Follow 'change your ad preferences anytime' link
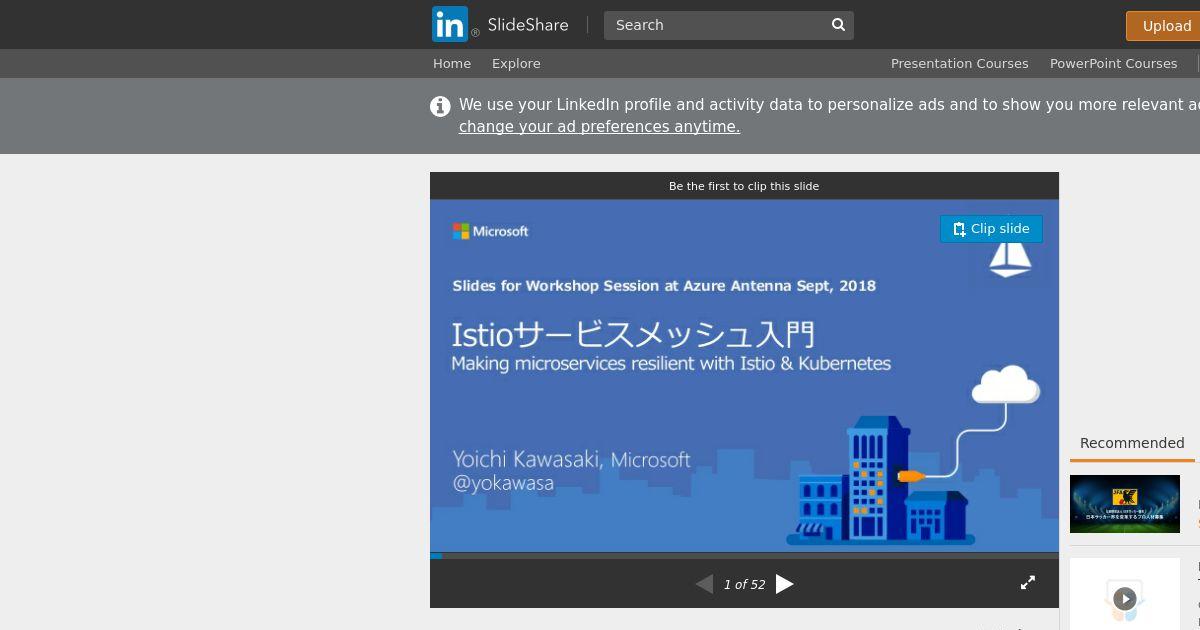Screen dimensions: 1200x630 pos(599,127)
